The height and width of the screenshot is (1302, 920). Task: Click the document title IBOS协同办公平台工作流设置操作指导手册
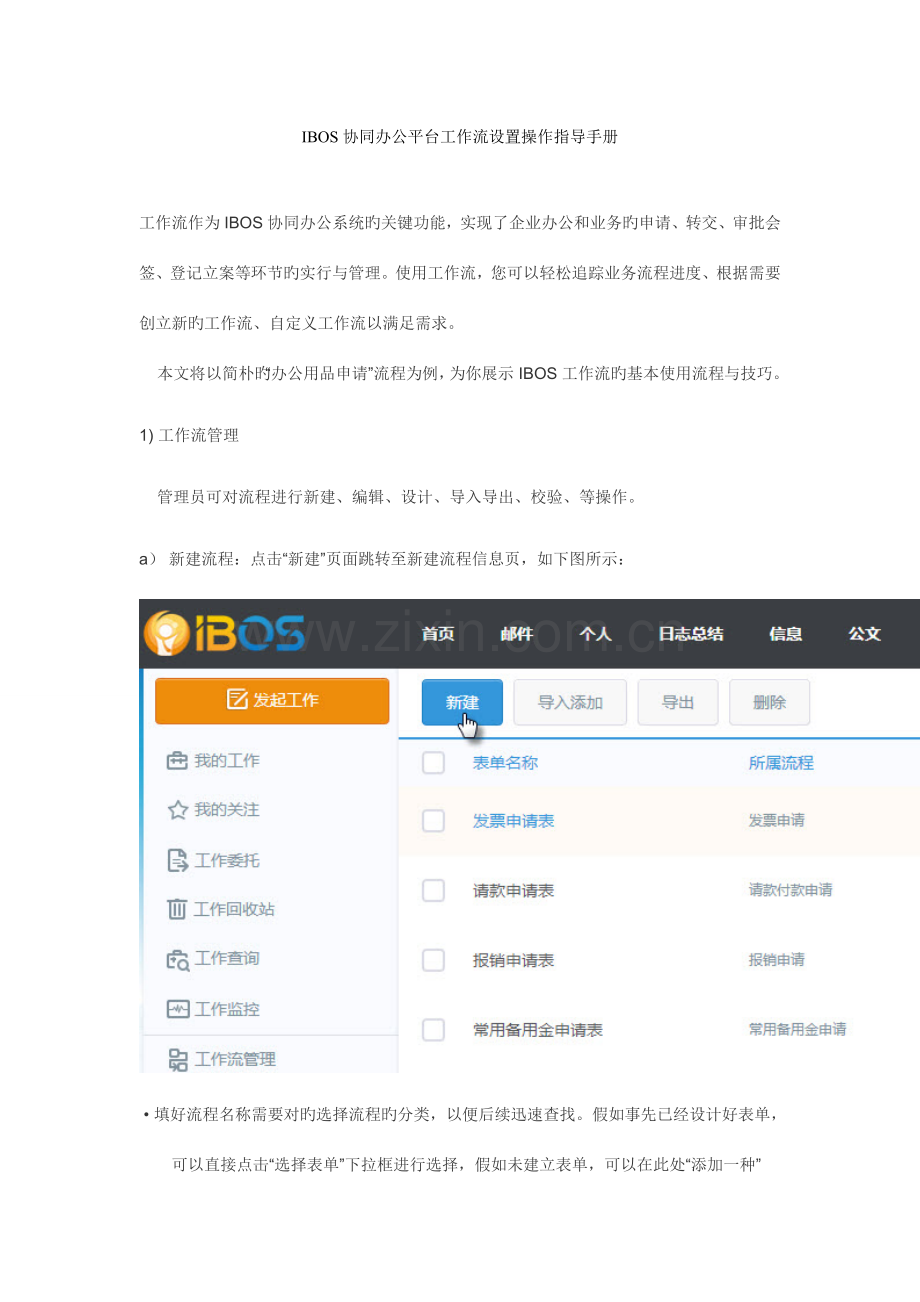[460, 138]
